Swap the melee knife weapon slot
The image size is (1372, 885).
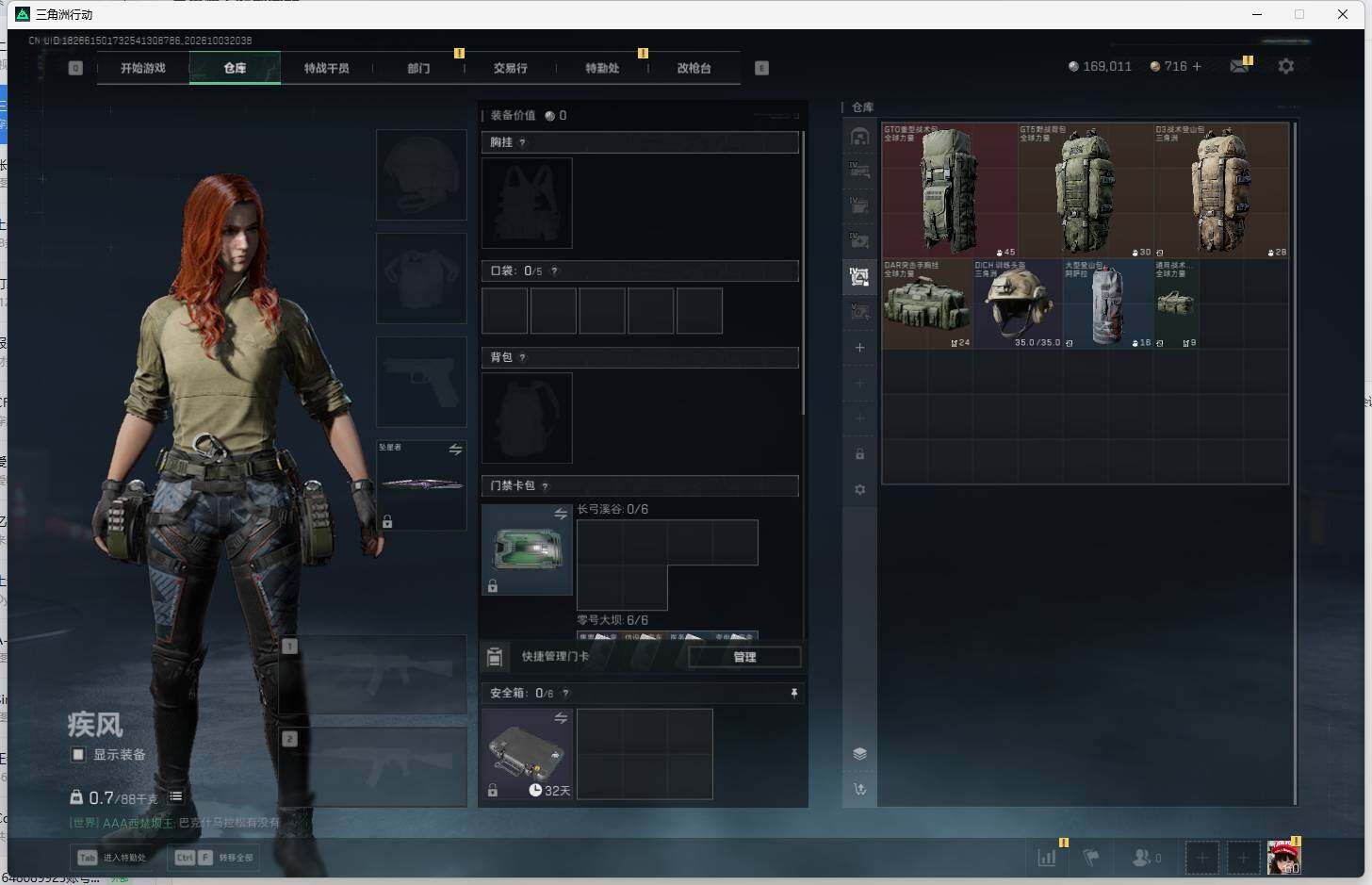coord(455,450)
